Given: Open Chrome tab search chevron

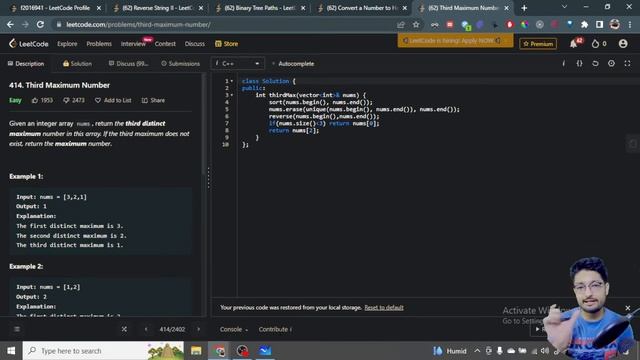Looking at the screenshot, I should 564,7.
